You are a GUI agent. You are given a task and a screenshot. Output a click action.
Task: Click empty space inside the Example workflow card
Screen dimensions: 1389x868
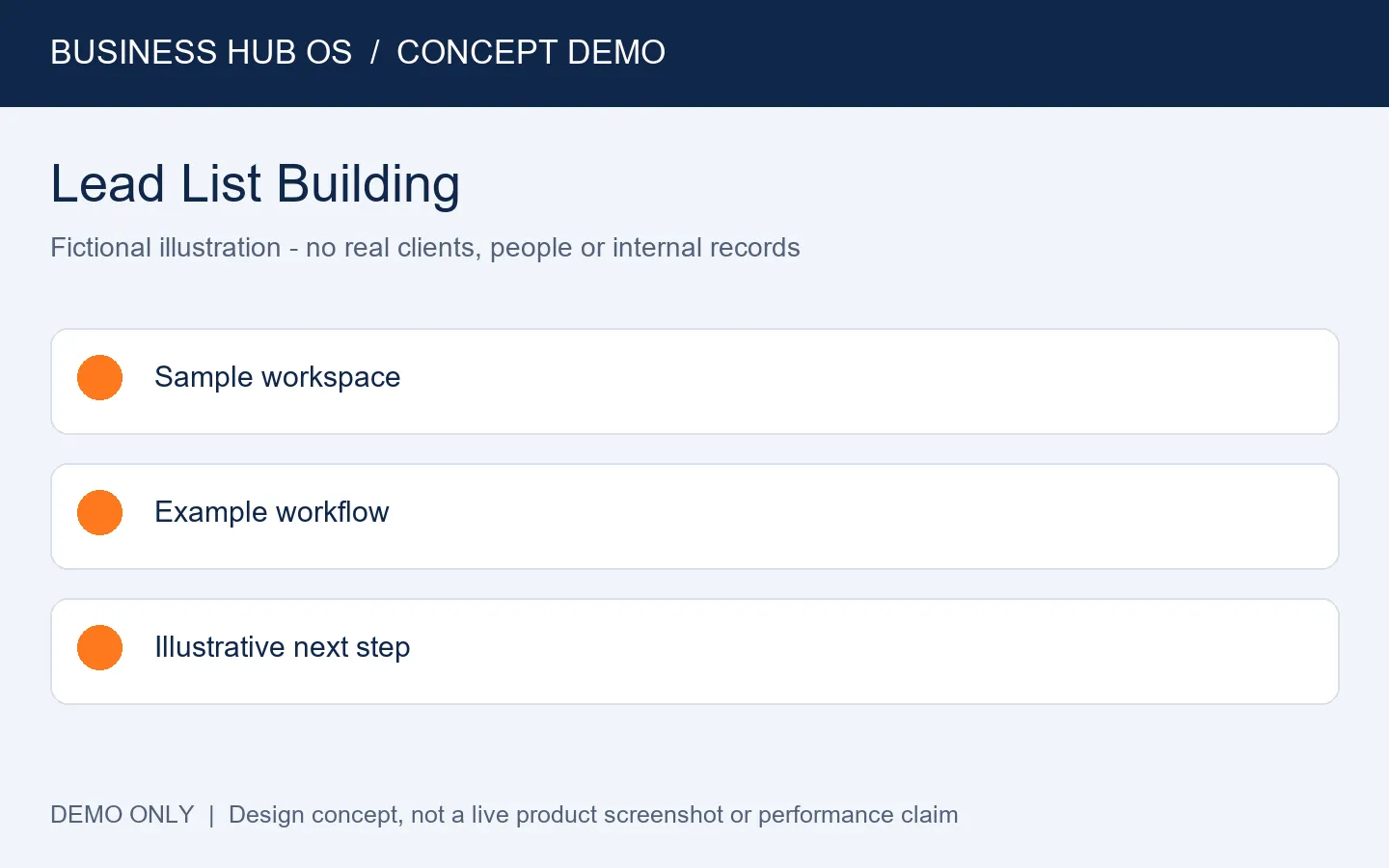(868, 516)
